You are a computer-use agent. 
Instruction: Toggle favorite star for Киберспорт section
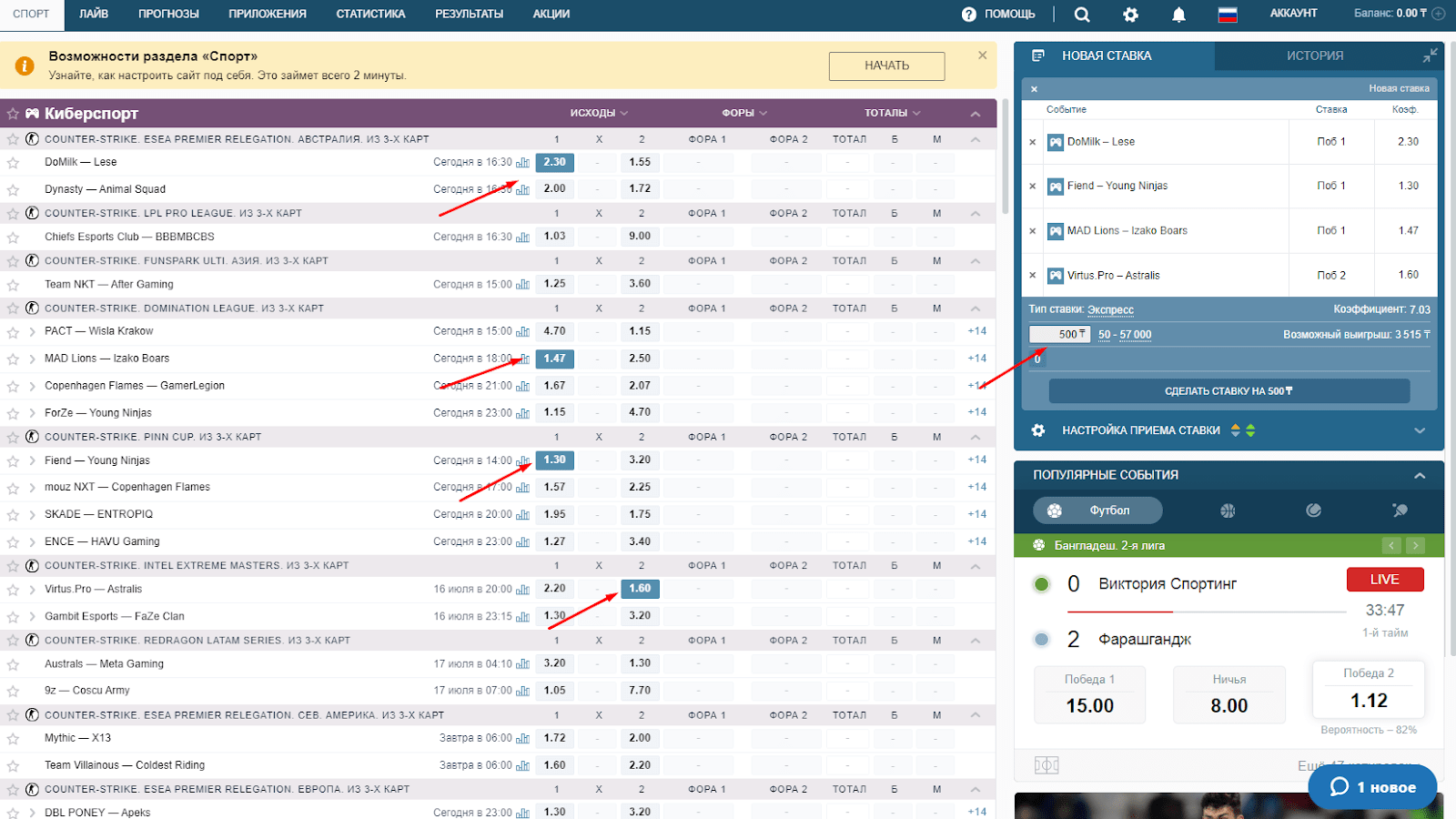point(13,114)
